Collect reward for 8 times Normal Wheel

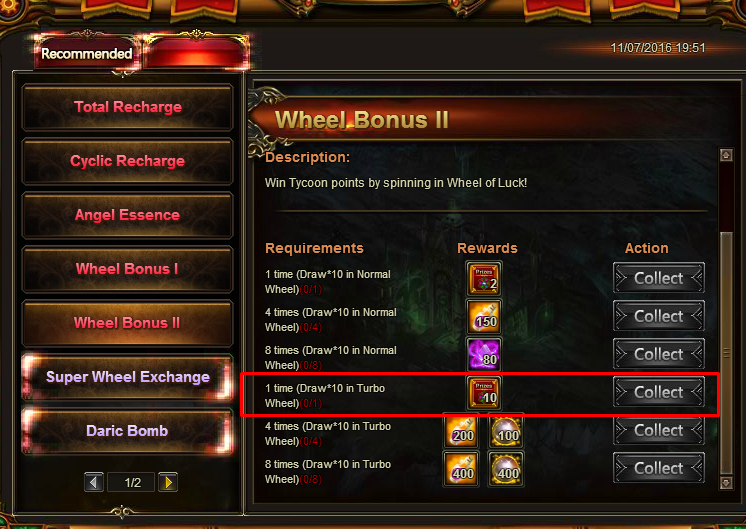click(x=659, y=354)
